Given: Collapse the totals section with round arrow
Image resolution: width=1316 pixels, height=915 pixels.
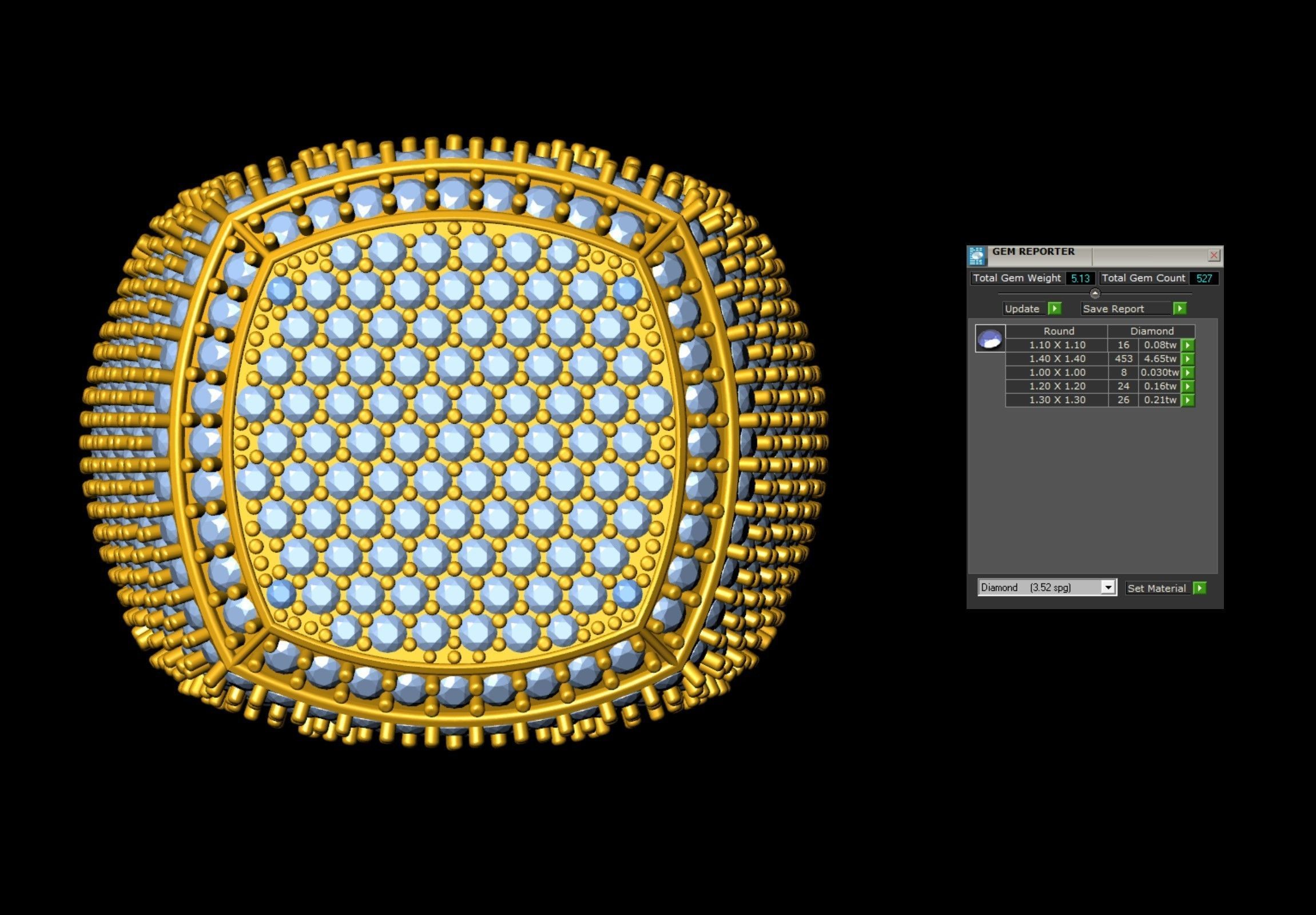Looking at the screenshot, I should pos(1095,293).
